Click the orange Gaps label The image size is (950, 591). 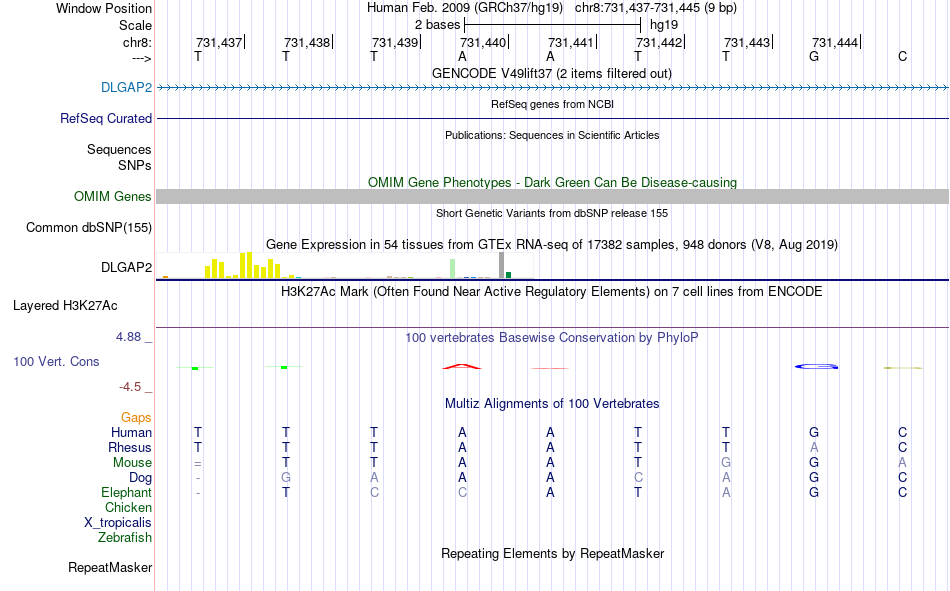(136, 417)
